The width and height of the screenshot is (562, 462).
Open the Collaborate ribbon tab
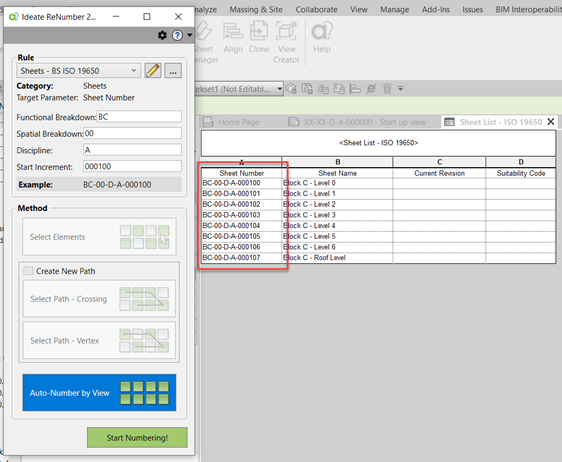click(316, 10)
